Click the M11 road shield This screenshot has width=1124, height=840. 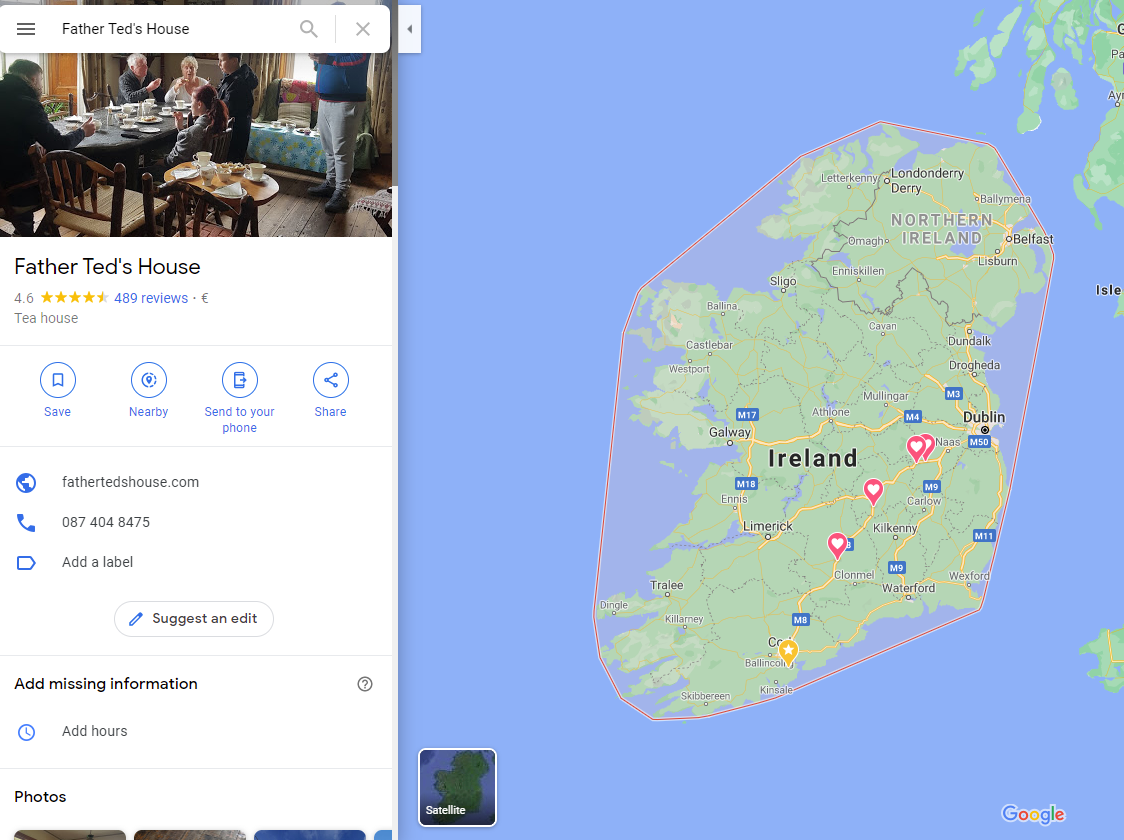984,536
